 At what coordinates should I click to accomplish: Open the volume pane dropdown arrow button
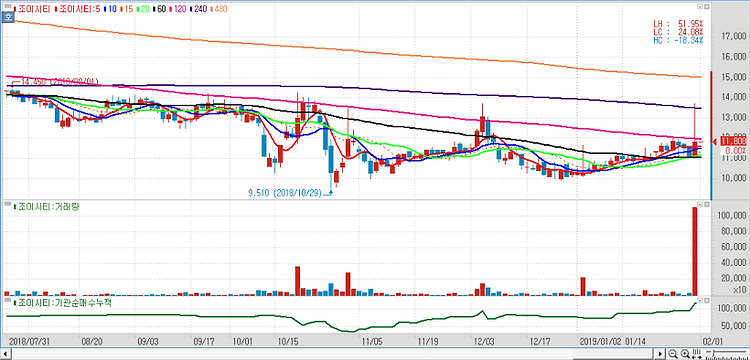tap(700, 205)
